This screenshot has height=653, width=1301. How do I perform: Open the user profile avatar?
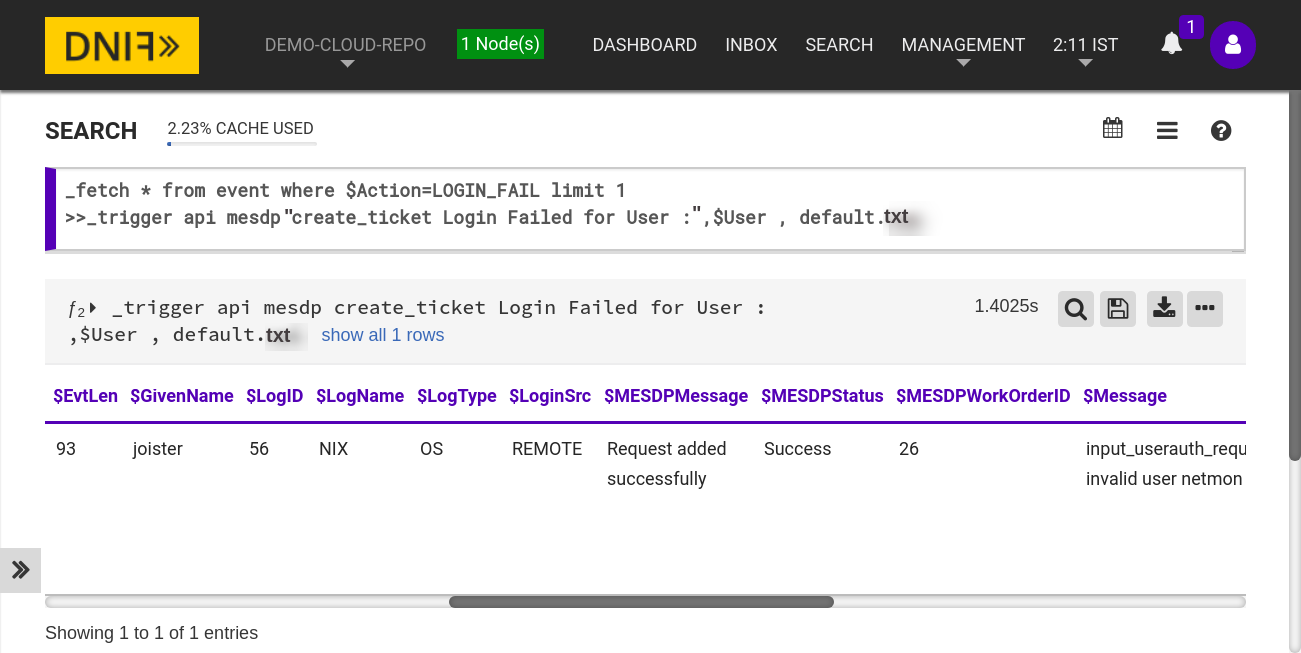(1233, 45)
